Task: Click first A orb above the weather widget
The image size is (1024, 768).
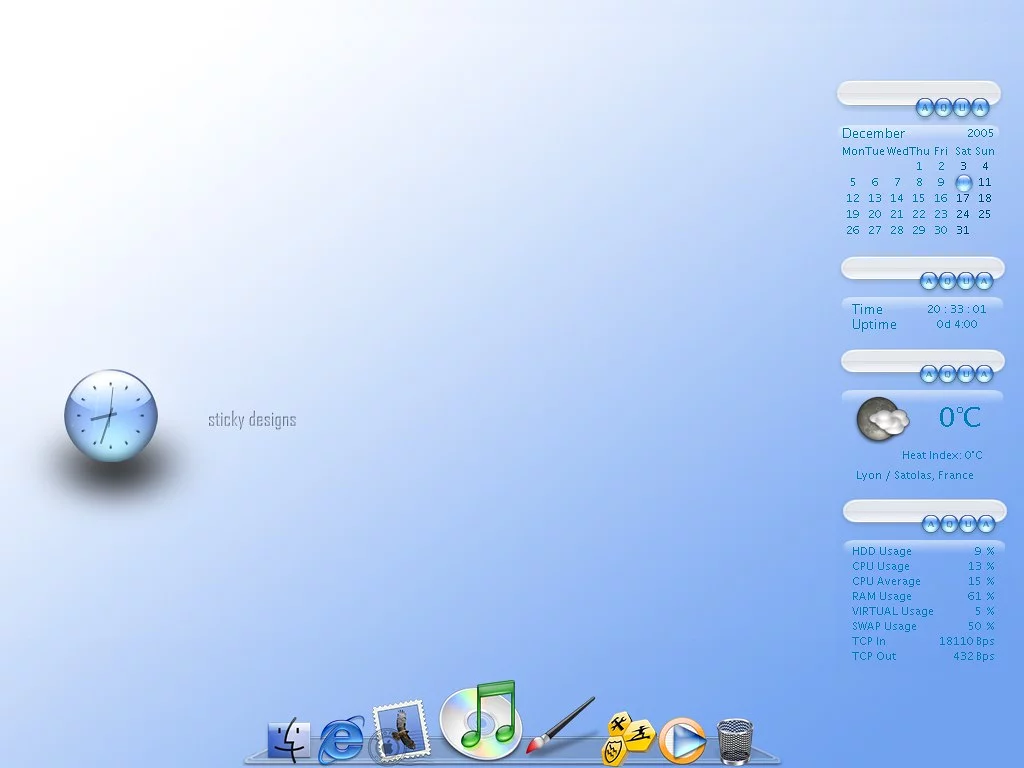Action: click(x=929, y=374)
